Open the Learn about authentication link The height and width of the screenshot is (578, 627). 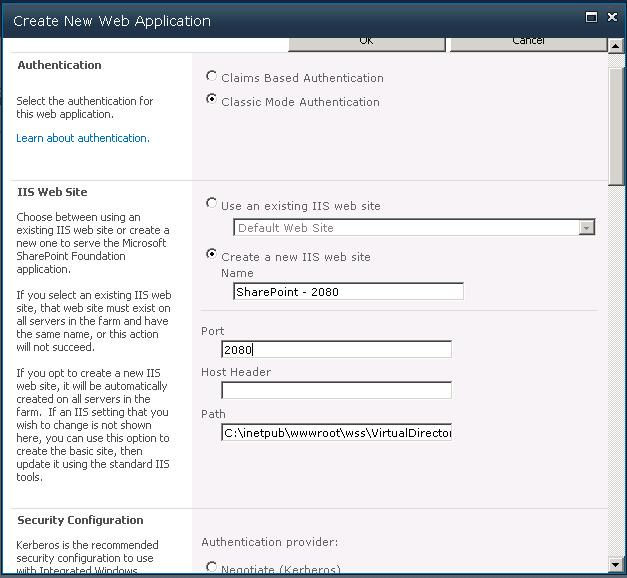point(83,138)
